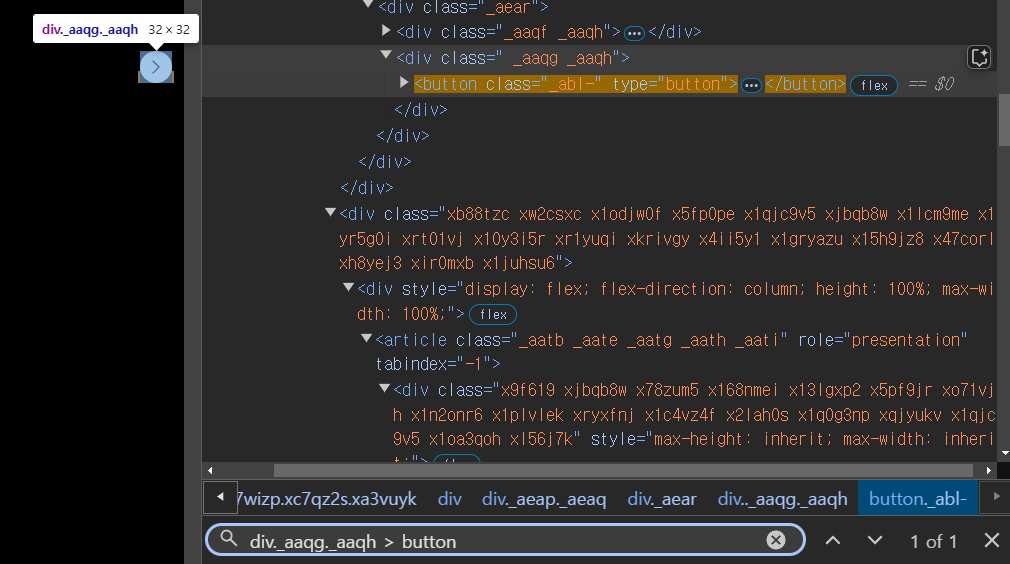This screenshot has height=564, width=1010.
Task: Collapse the x9f619 div node
Action: tap(385, 388)
